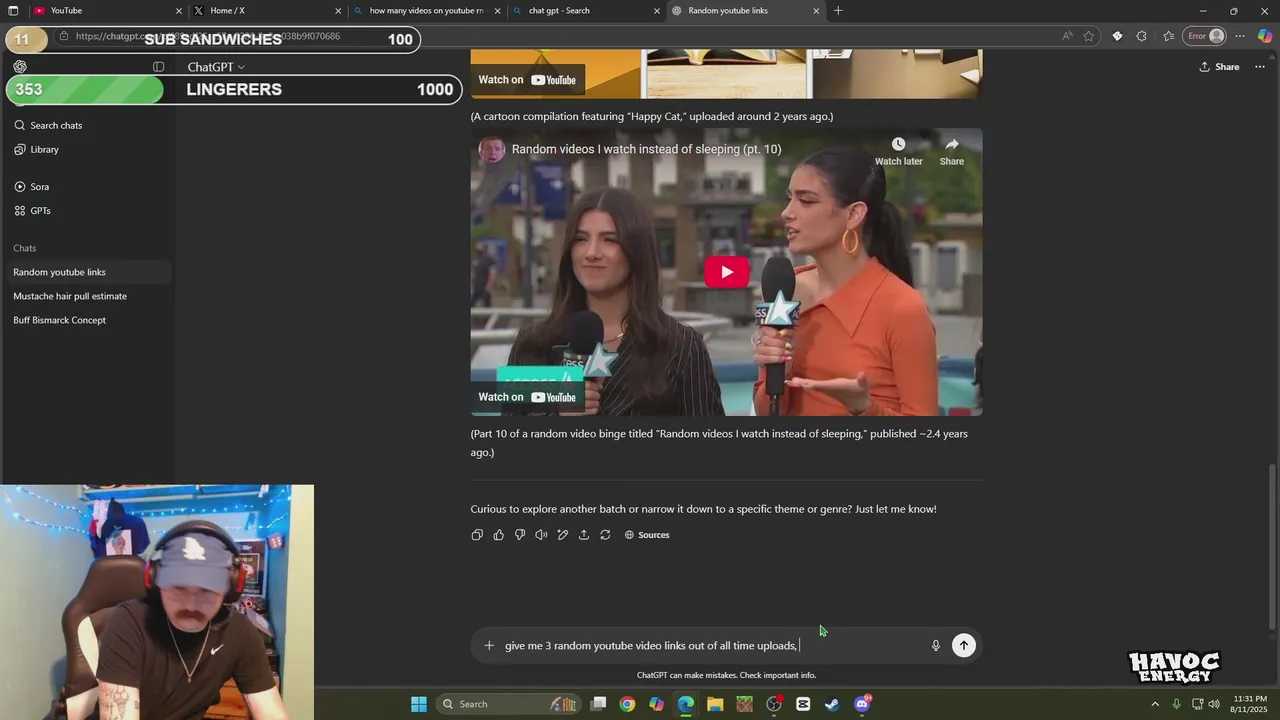The height and width of the screenshot is (720, 1280).
Task: Open the Copilot icon in Edge toolbar
Action: click(x=1265, y=36)
